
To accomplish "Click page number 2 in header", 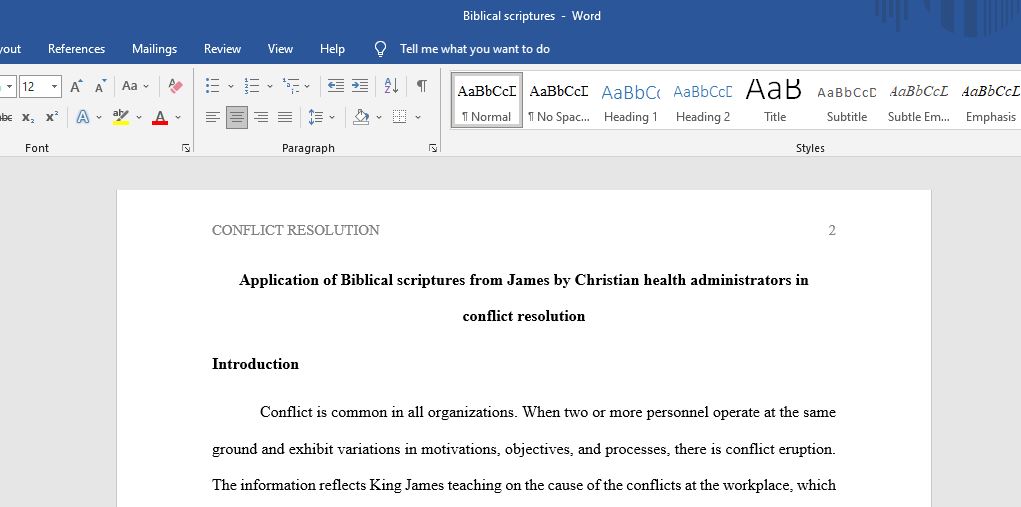I will tap(832, 230).
